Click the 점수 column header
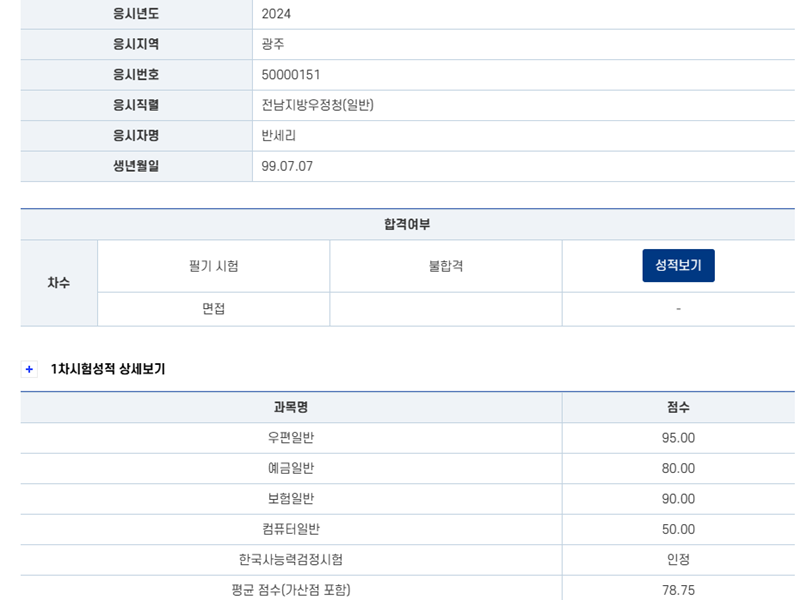This screenshot has height=600, width=800. [678, 407]
